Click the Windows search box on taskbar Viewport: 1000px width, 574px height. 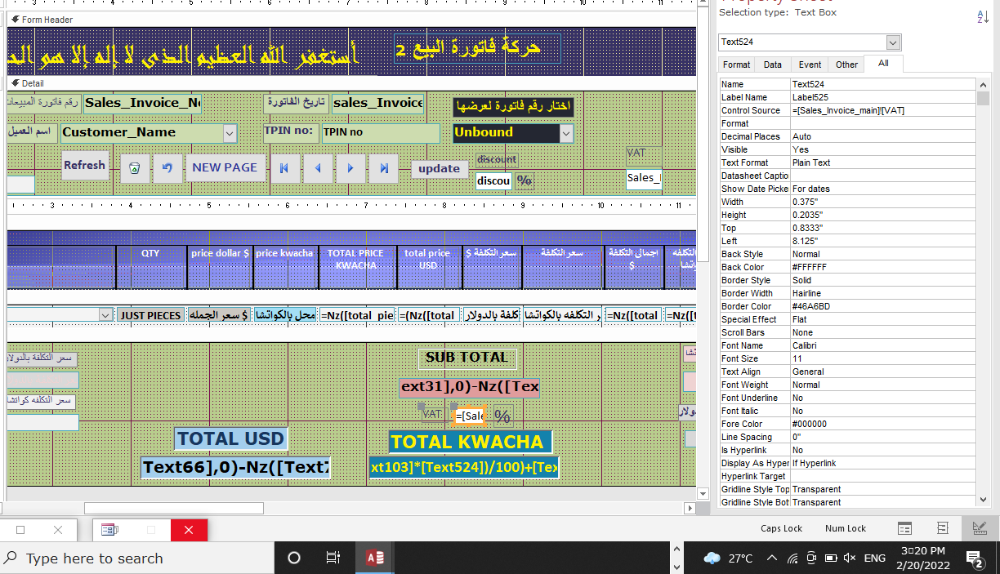[x=137, y=558]
